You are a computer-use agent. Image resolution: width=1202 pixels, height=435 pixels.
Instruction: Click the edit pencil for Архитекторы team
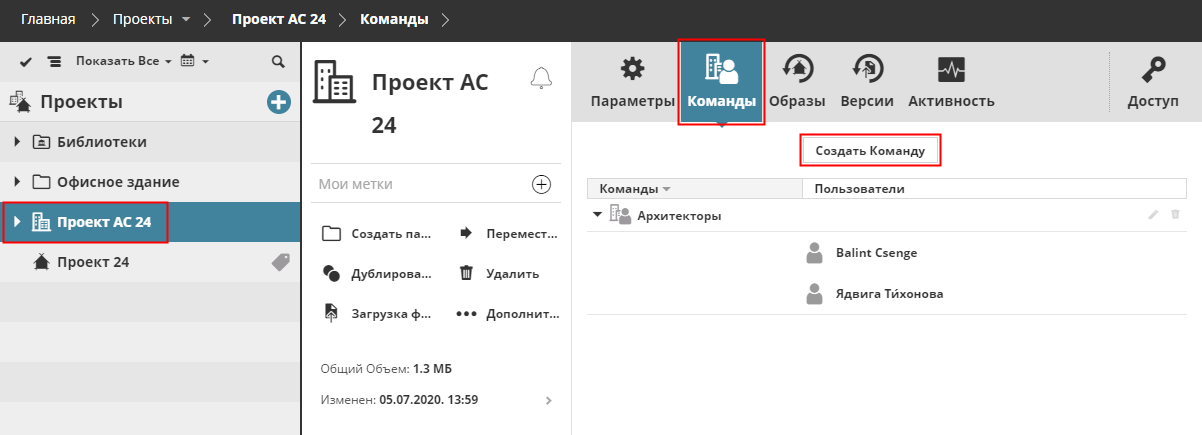tap(1154, 215)
